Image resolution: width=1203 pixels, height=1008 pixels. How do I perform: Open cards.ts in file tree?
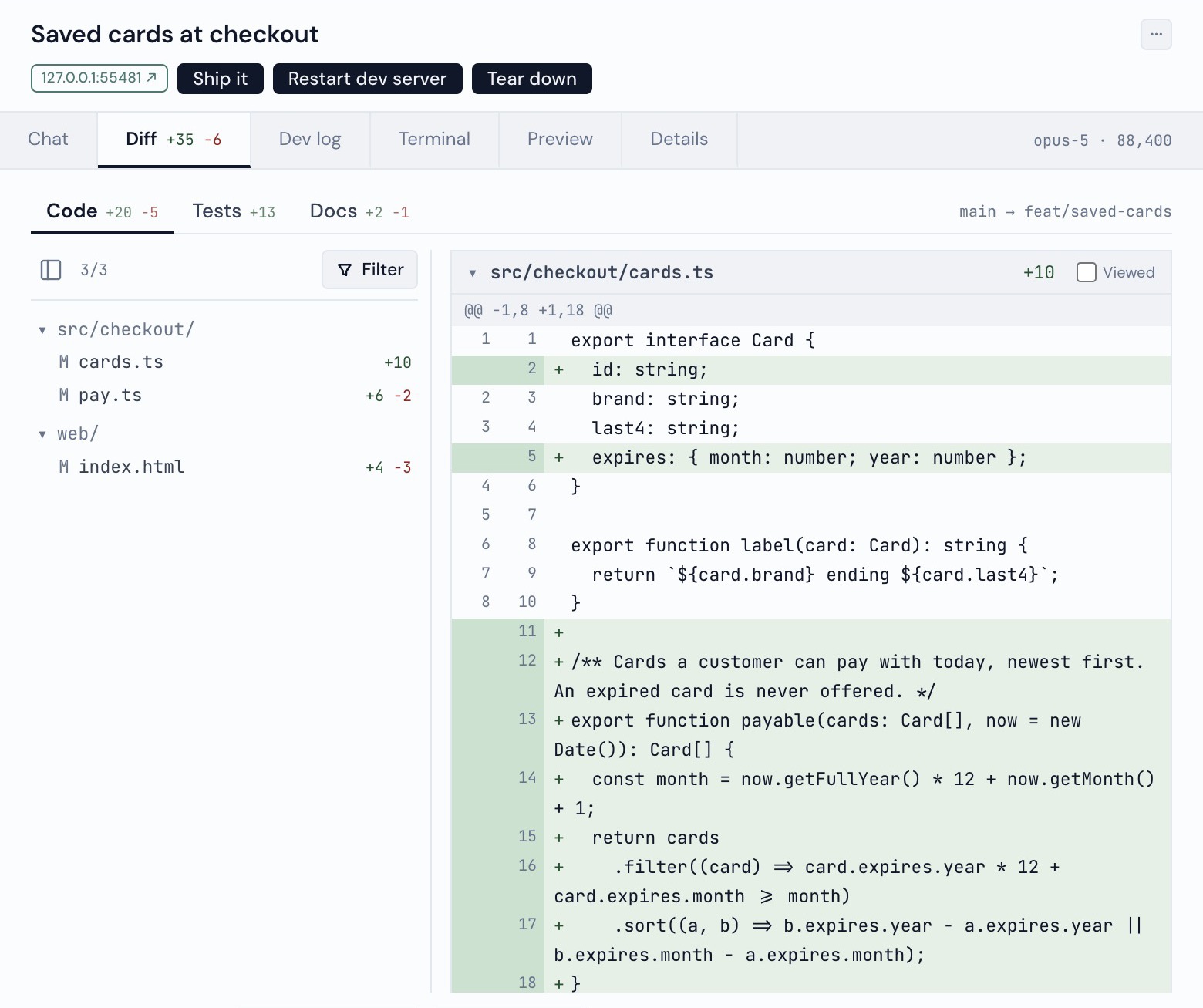click(224, 362)
